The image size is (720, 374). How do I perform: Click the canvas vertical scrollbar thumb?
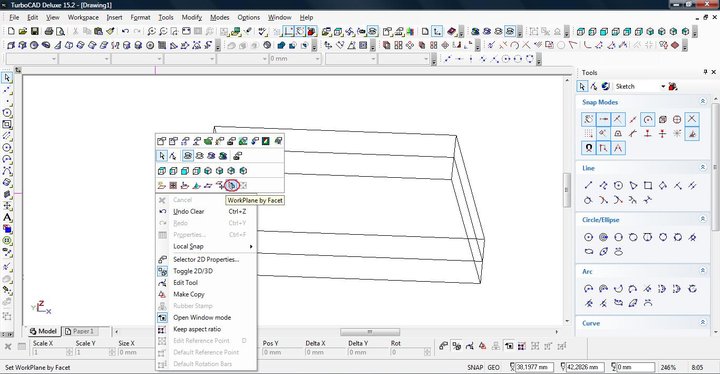[568, 190]
